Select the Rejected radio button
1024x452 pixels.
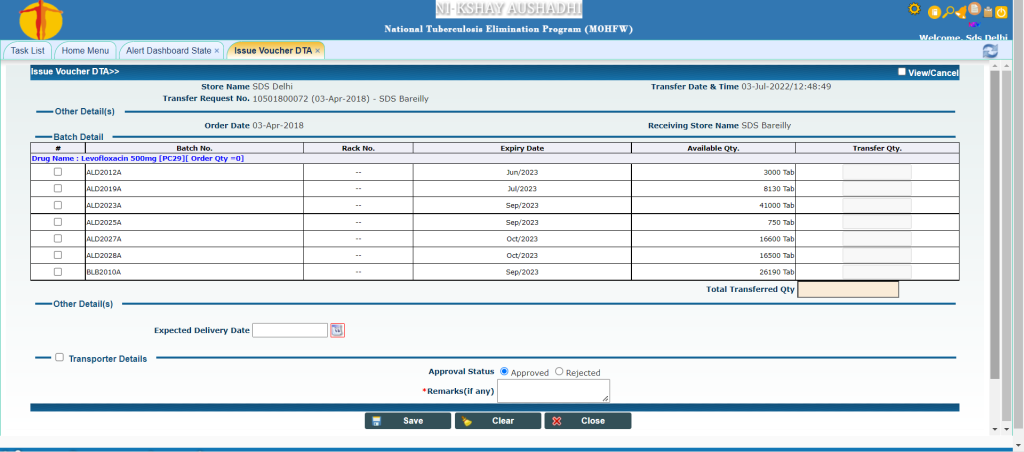click(x=559, y=371)
